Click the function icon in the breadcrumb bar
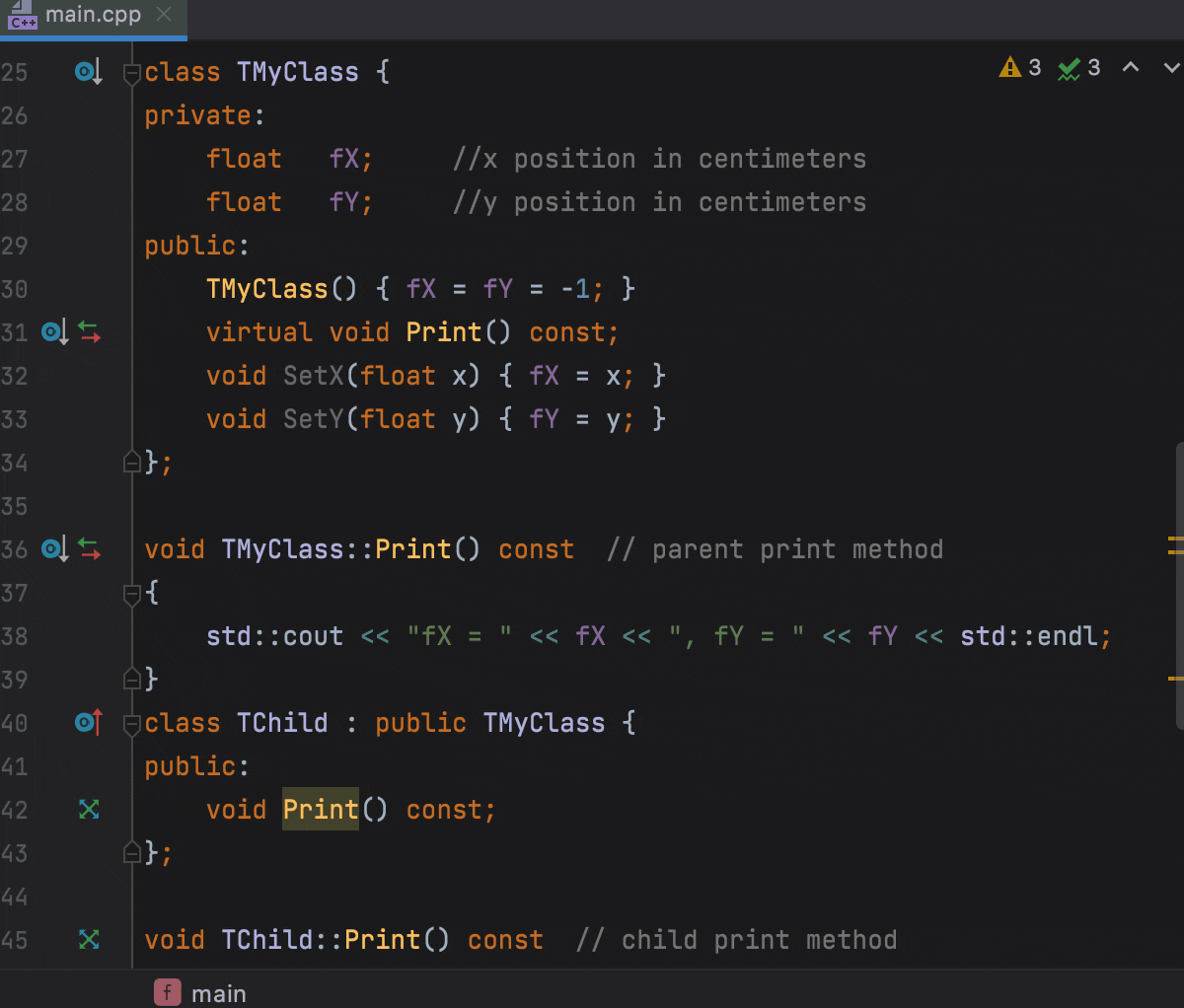The height and width of the screenshot is (1008, 1184). [x=167, y=992]
